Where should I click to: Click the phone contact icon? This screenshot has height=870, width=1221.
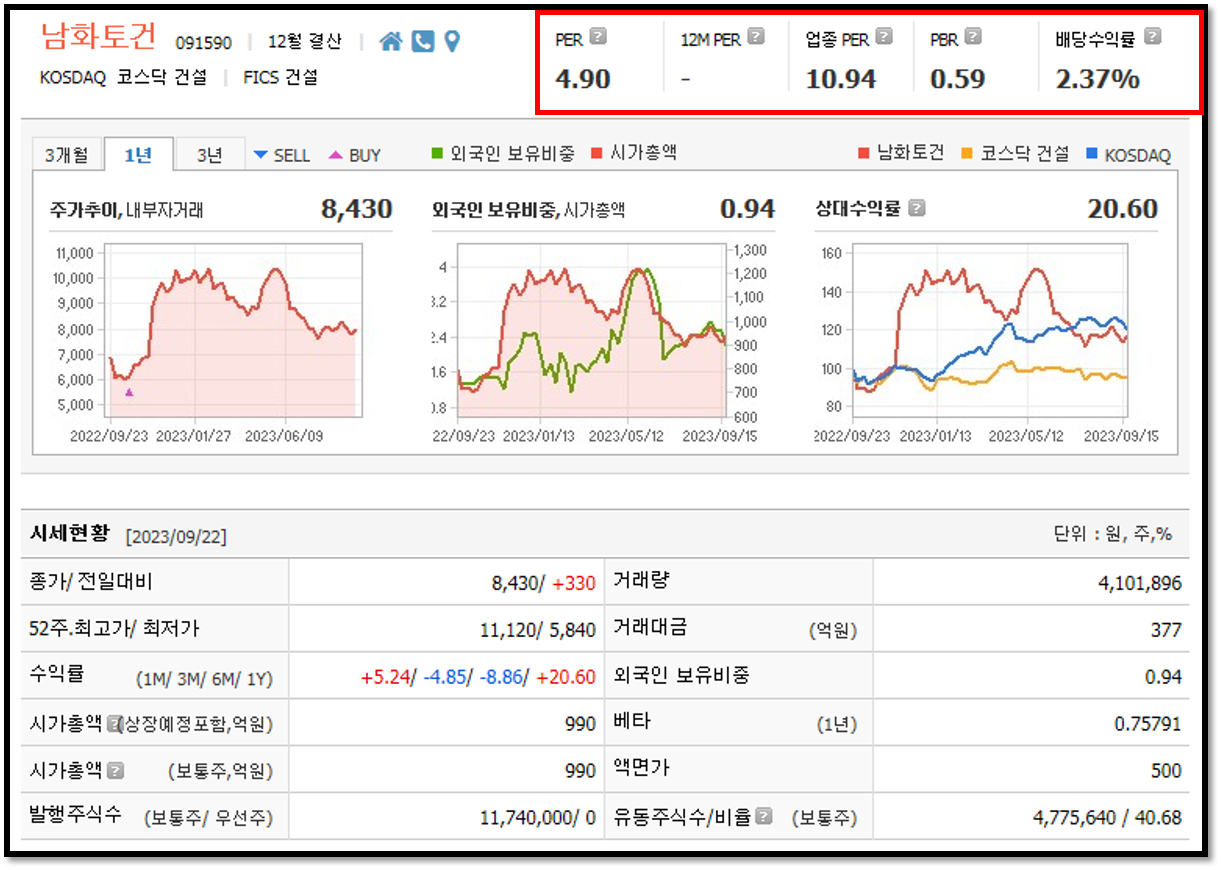(423, 41)
